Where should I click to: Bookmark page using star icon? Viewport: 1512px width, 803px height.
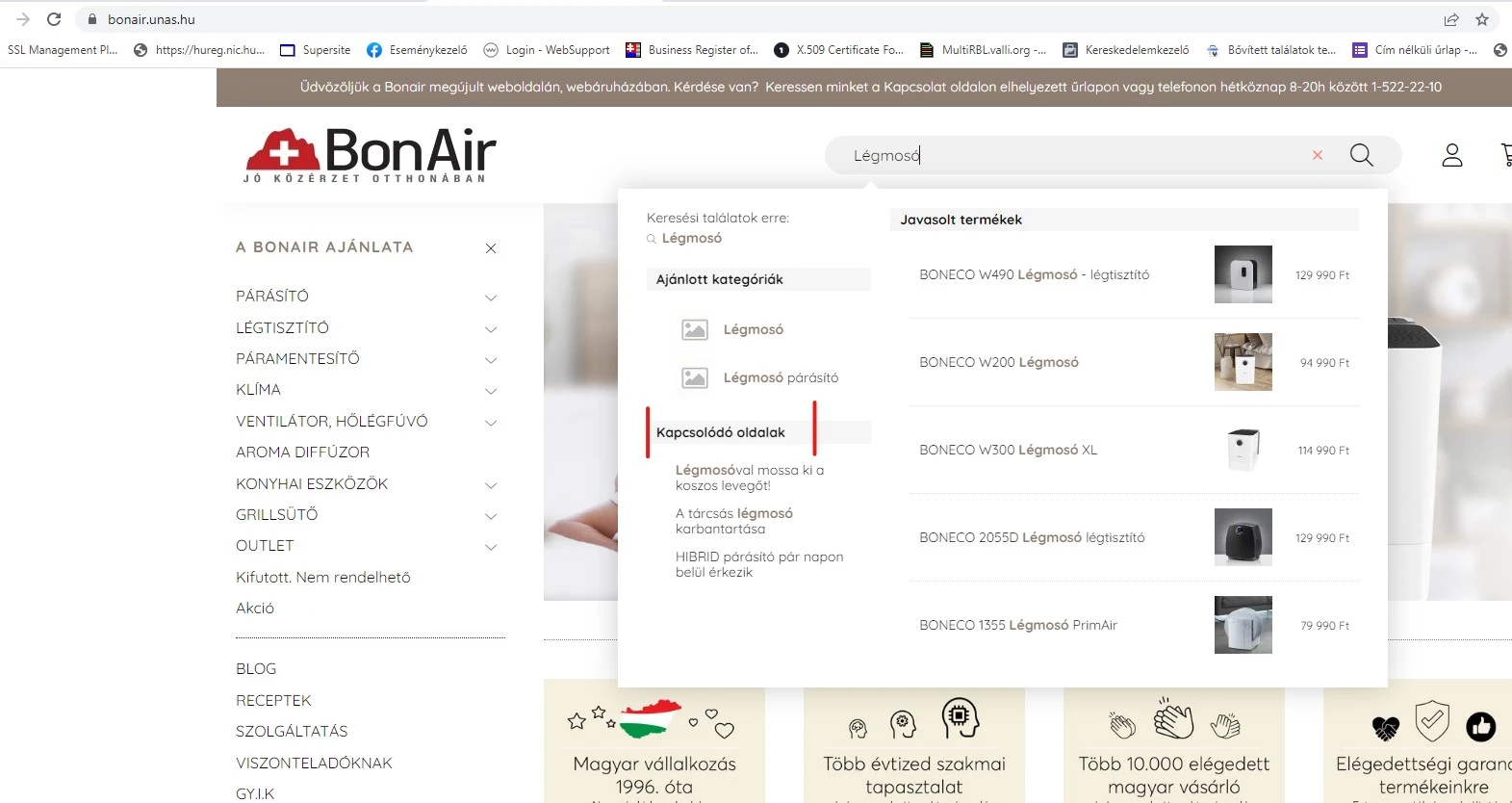pos(1482,19)
